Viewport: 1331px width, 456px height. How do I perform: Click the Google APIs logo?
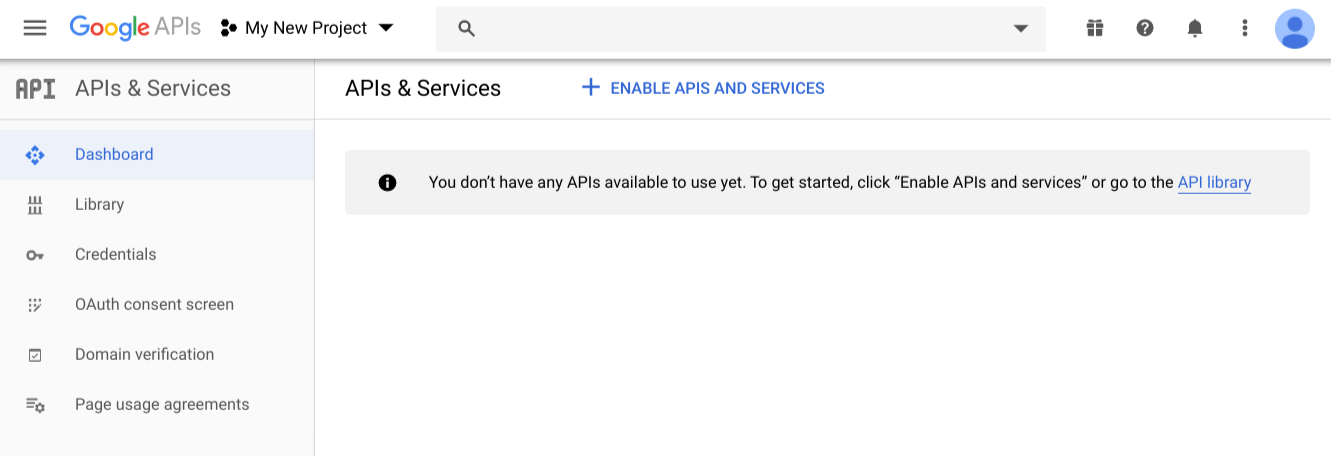pyautogui.click(x=135, y=28)
